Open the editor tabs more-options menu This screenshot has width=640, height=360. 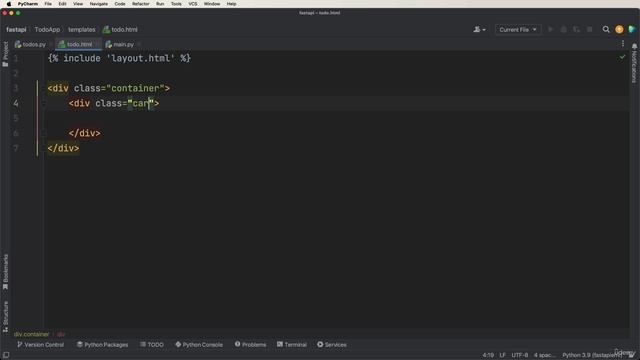click(x=623, y=44)
